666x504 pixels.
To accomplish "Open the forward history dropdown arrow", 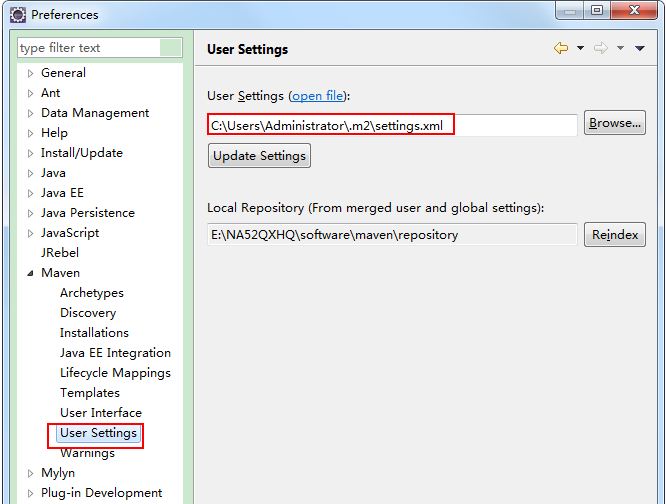I will pyautogui.click(x=620, y=48).
